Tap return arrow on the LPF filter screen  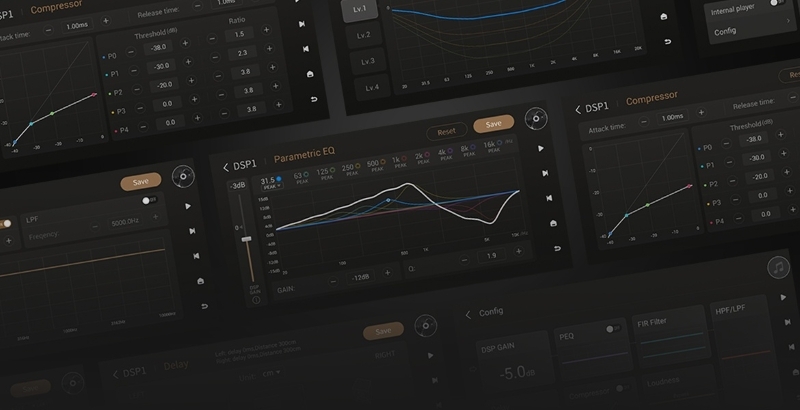coord(205,306)
